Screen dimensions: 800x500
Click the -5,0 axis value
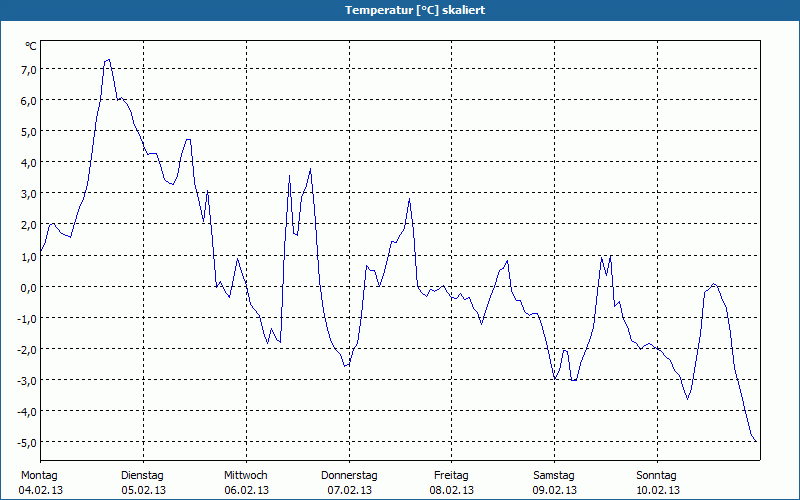click(27, 443)
